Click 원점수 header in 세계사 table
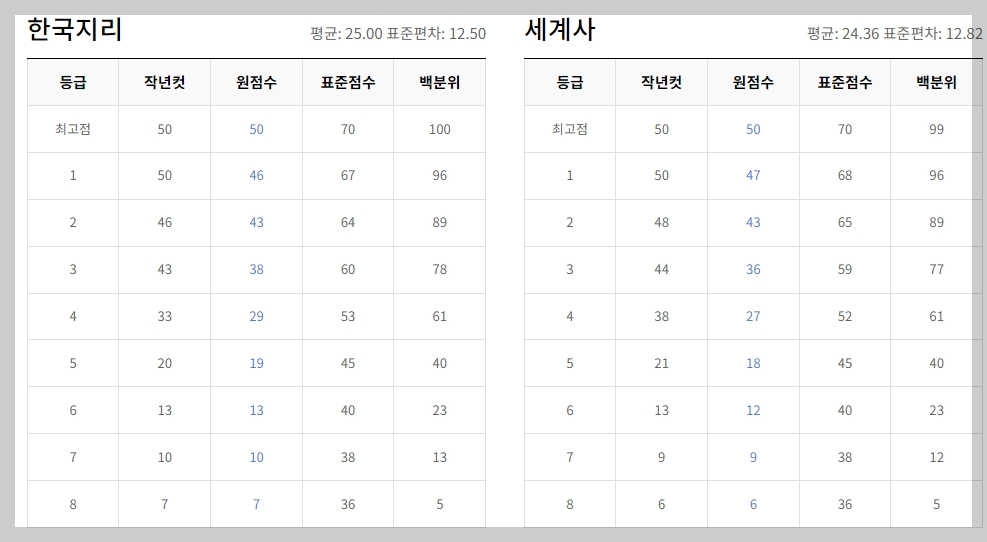Viewport: 987px width, 542px height. point(753,82)
